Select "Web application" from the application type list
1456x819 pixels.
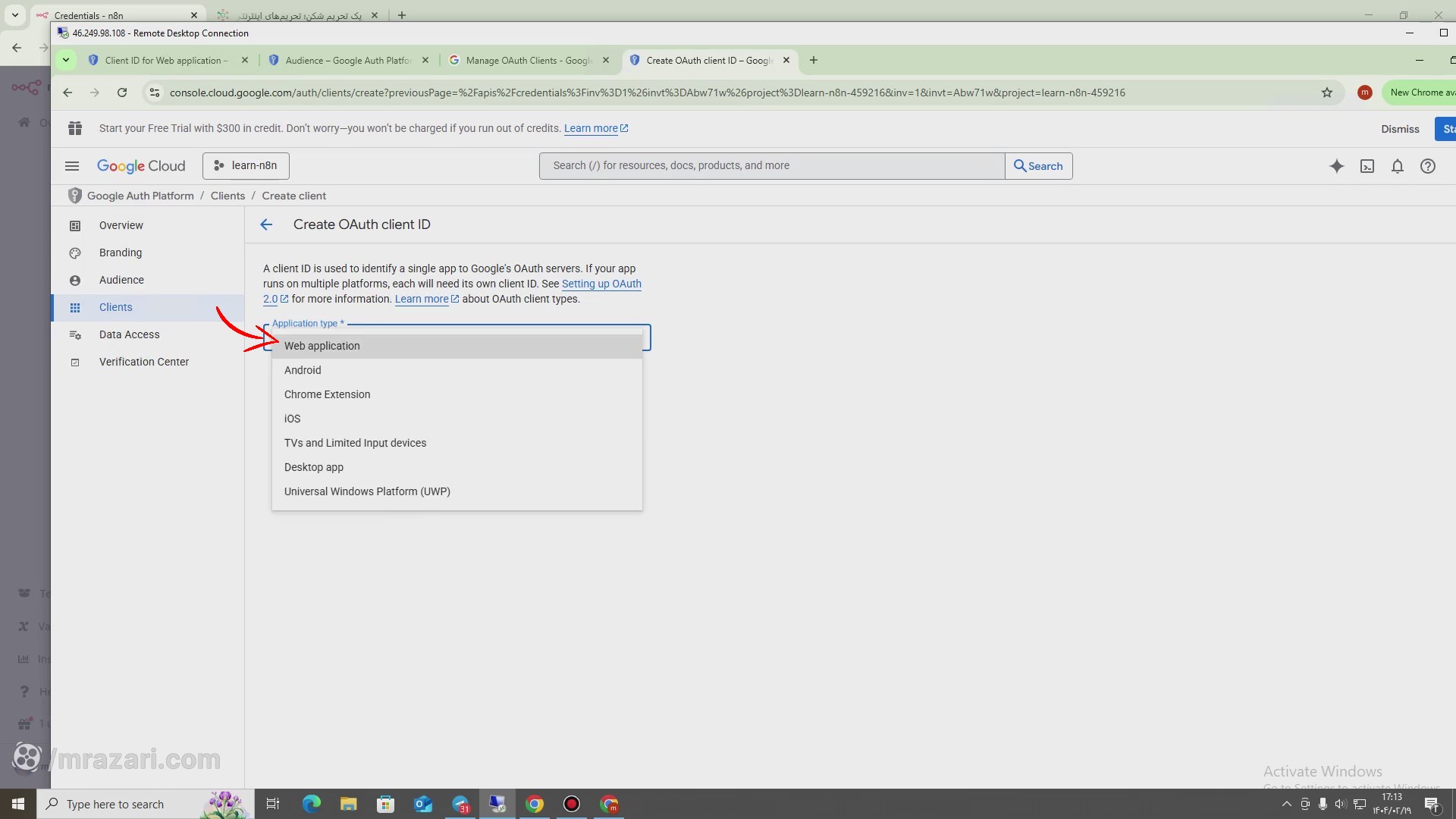point(322,346)
